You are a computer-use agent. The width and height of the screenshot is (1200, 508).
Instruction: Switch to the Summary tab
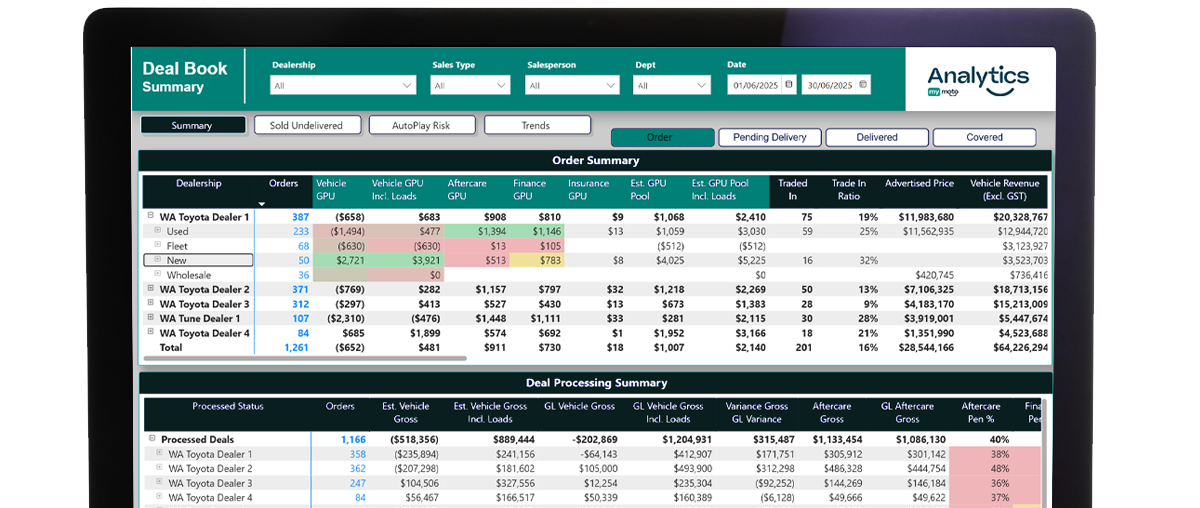pos(192,125)
